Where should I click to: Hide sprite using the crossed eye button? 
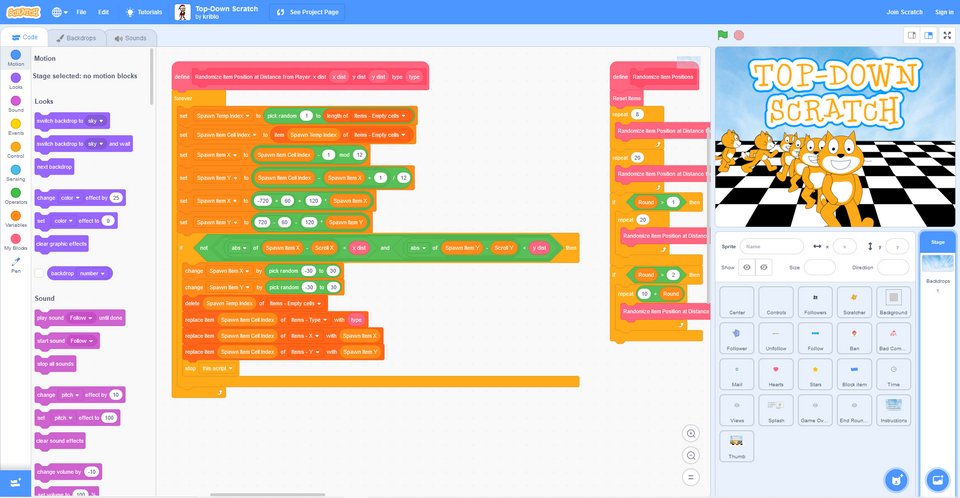[763, 267]
